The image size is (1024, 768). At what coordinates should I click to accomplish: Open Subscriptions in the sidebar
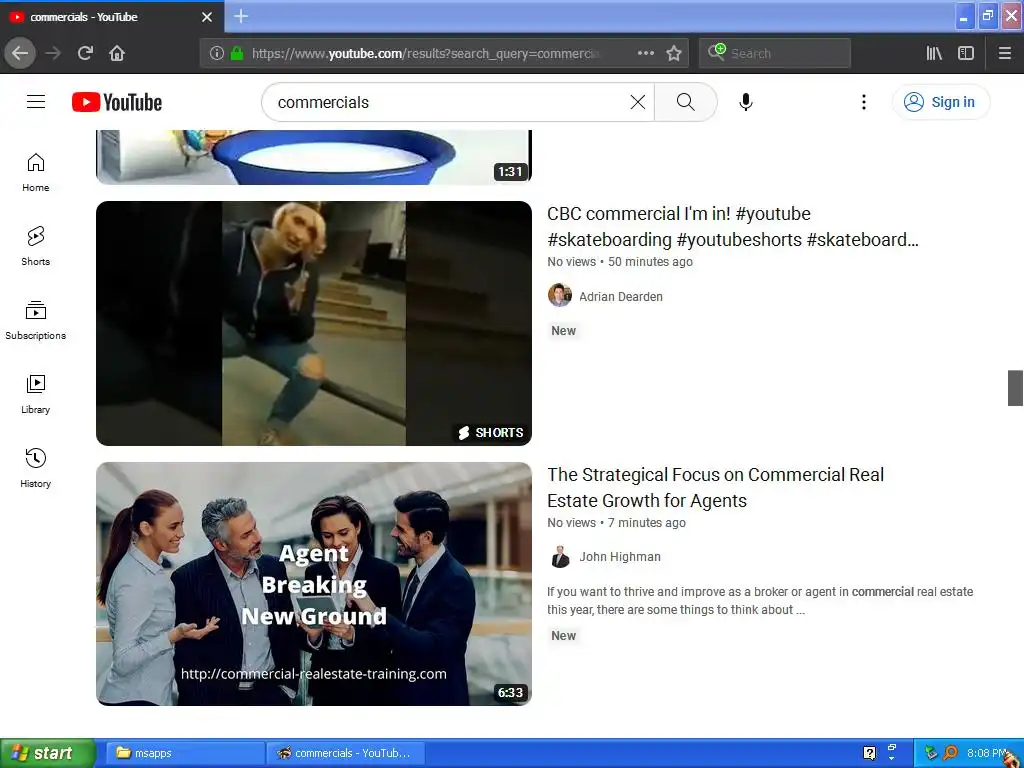click(36, 320)
